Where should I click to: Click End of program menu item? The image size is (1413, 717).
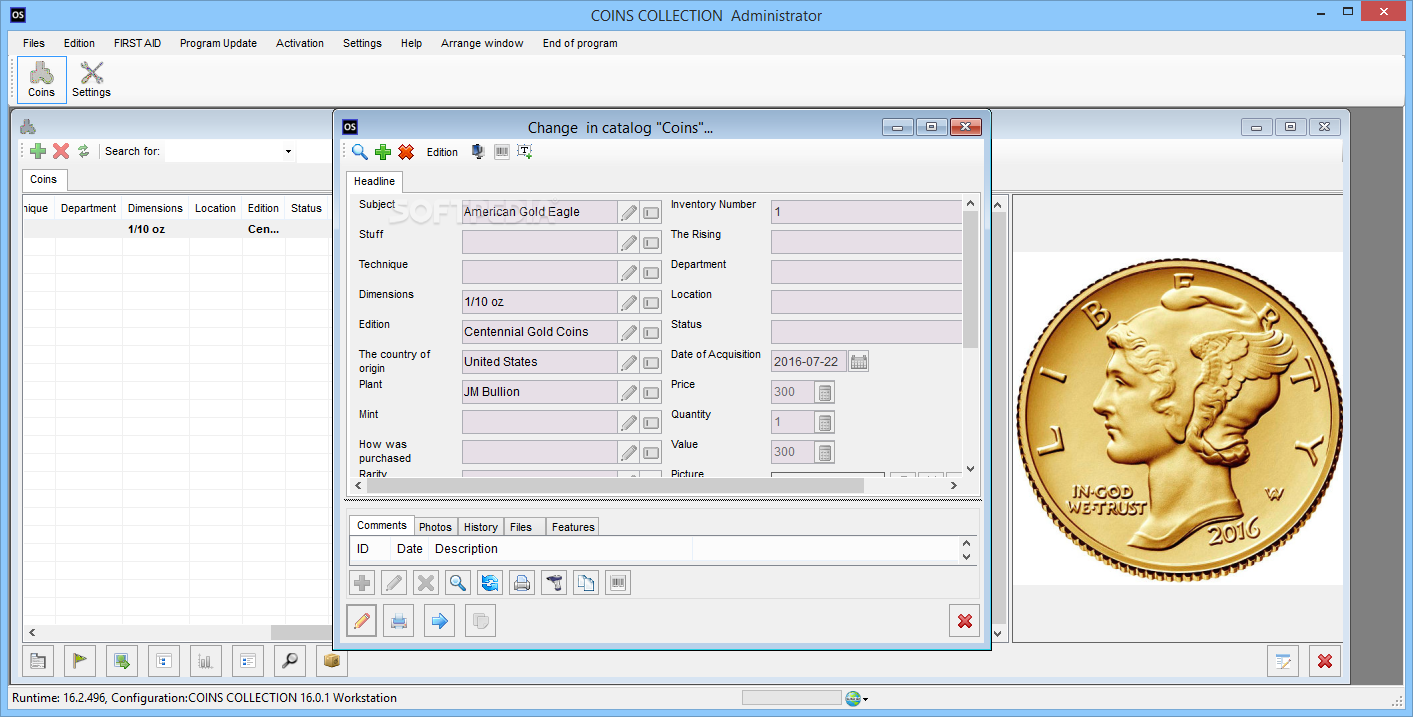580,43
